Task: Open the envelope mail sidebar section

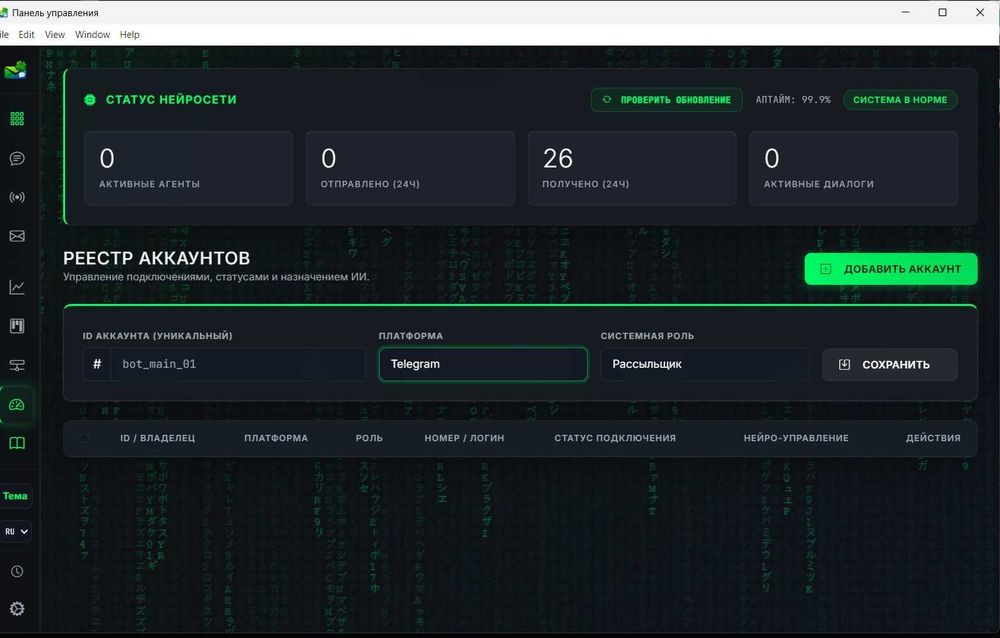Action: click(x=17, y=236)
